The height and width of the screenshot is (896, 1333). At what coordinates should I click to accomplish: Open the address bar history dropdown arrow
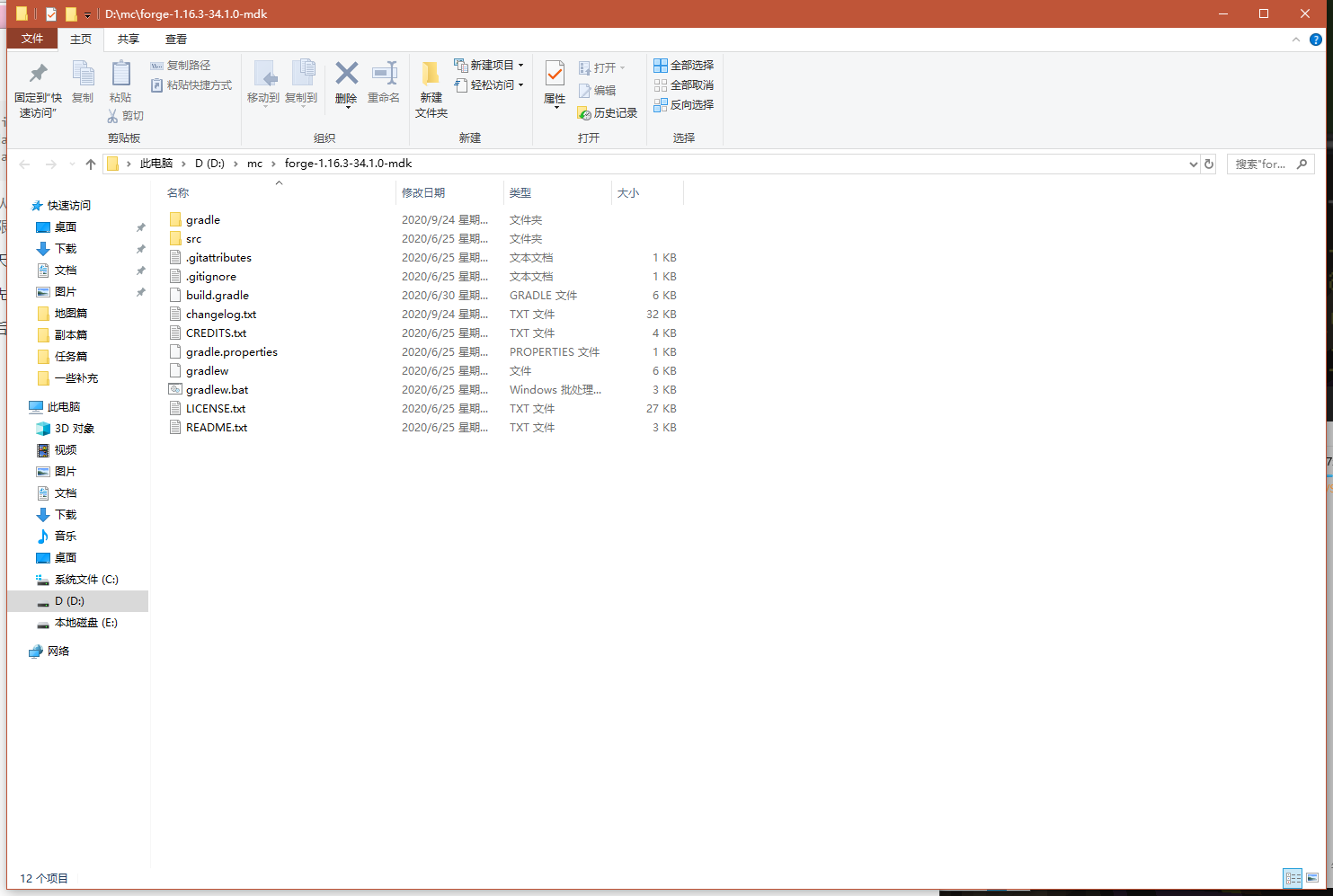click(x=1193, y=164)
